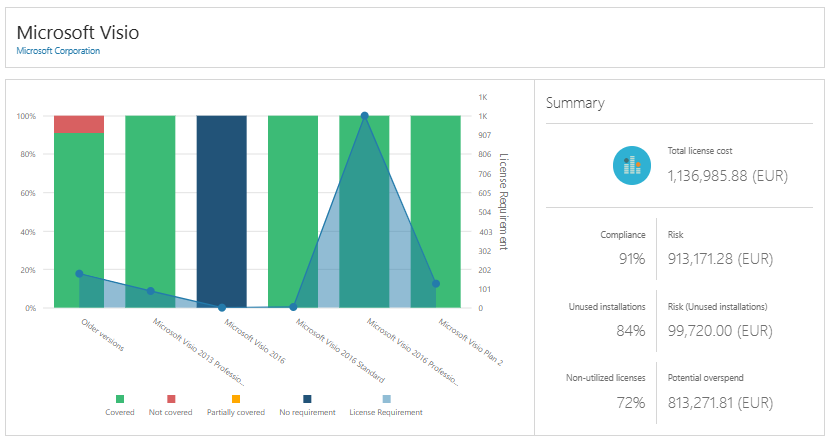Screen dimensions: 829x439
Task: Select the red segment atop the Older versions bar
Action: pos(79,124)
